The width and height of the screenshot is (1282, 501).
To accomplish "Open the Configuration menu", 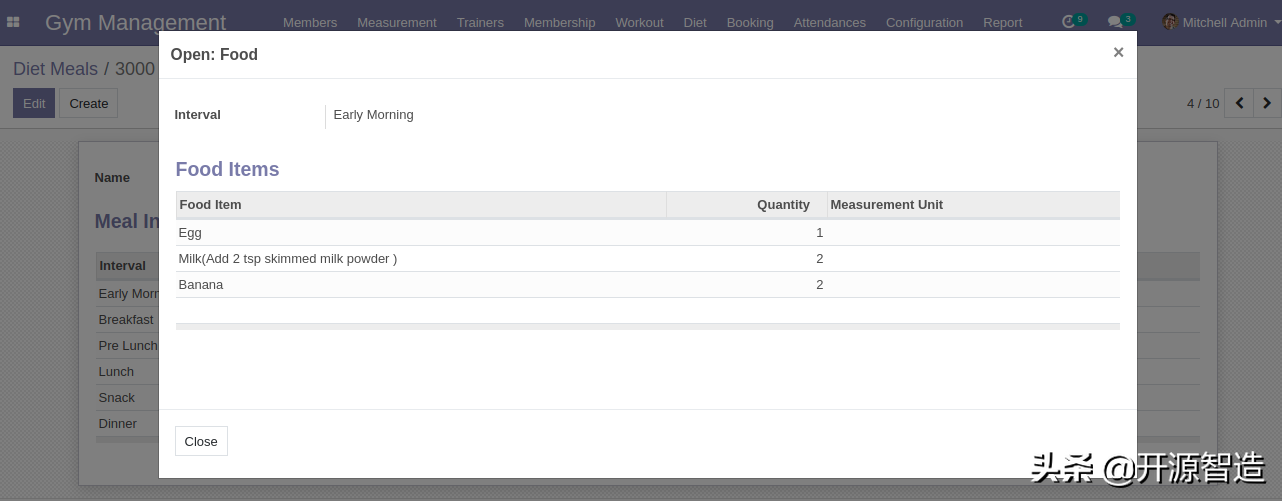I will click(x=924, y=22).
